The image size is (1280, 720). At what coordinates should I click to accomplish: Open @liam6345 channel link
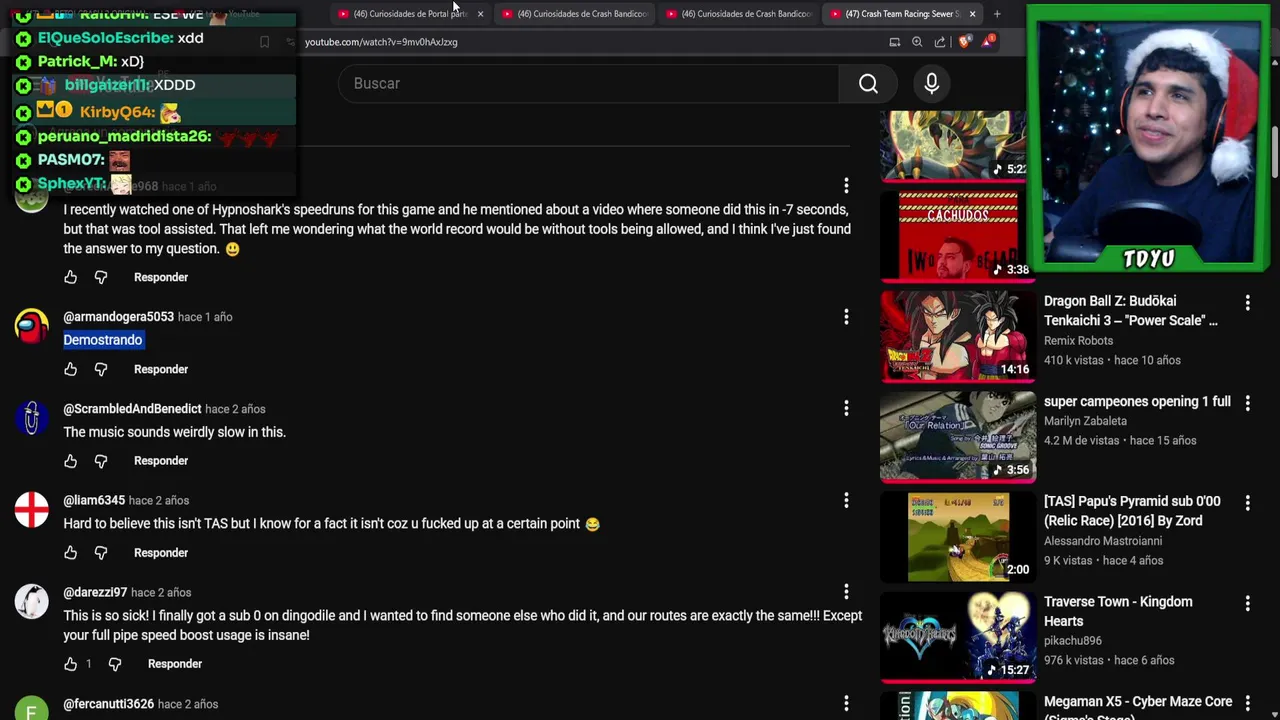pos(94,500)
